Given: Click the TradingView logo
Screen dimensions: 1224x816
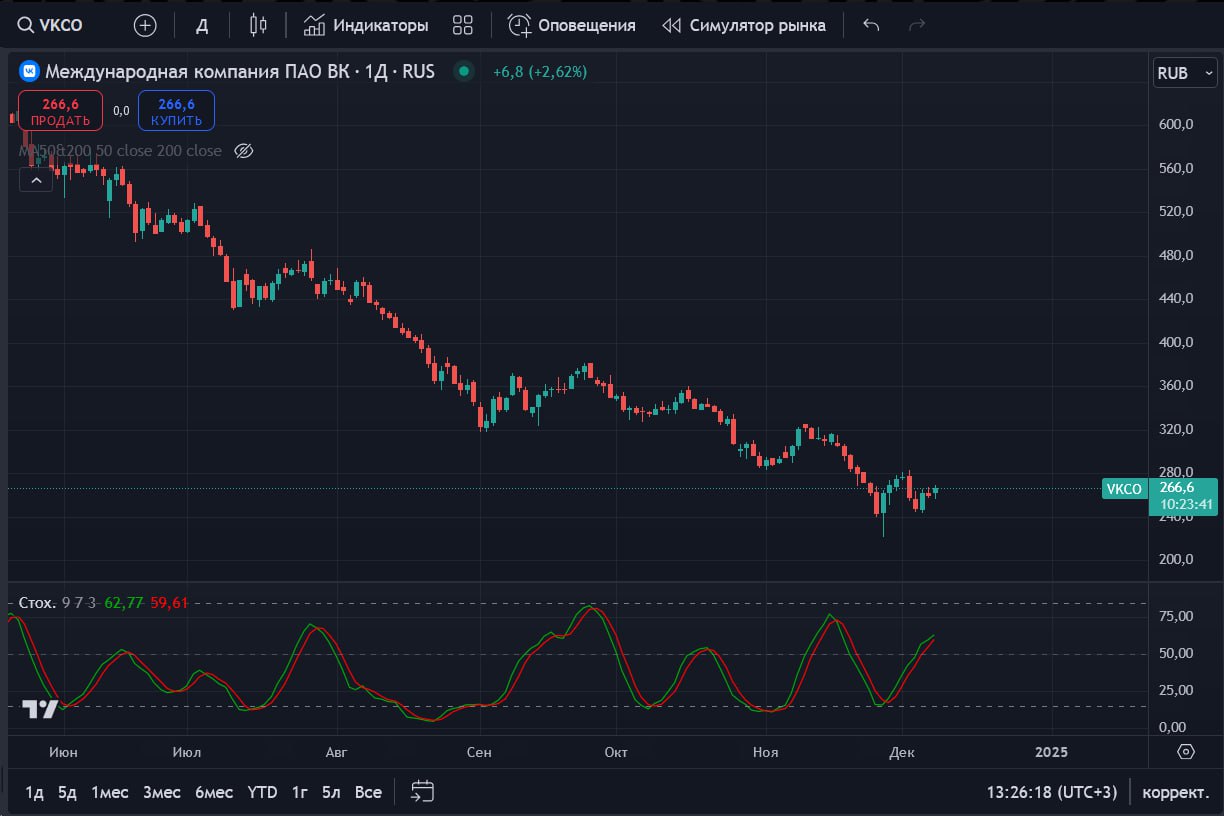Looking at the screenshot, I should (41, 709).
